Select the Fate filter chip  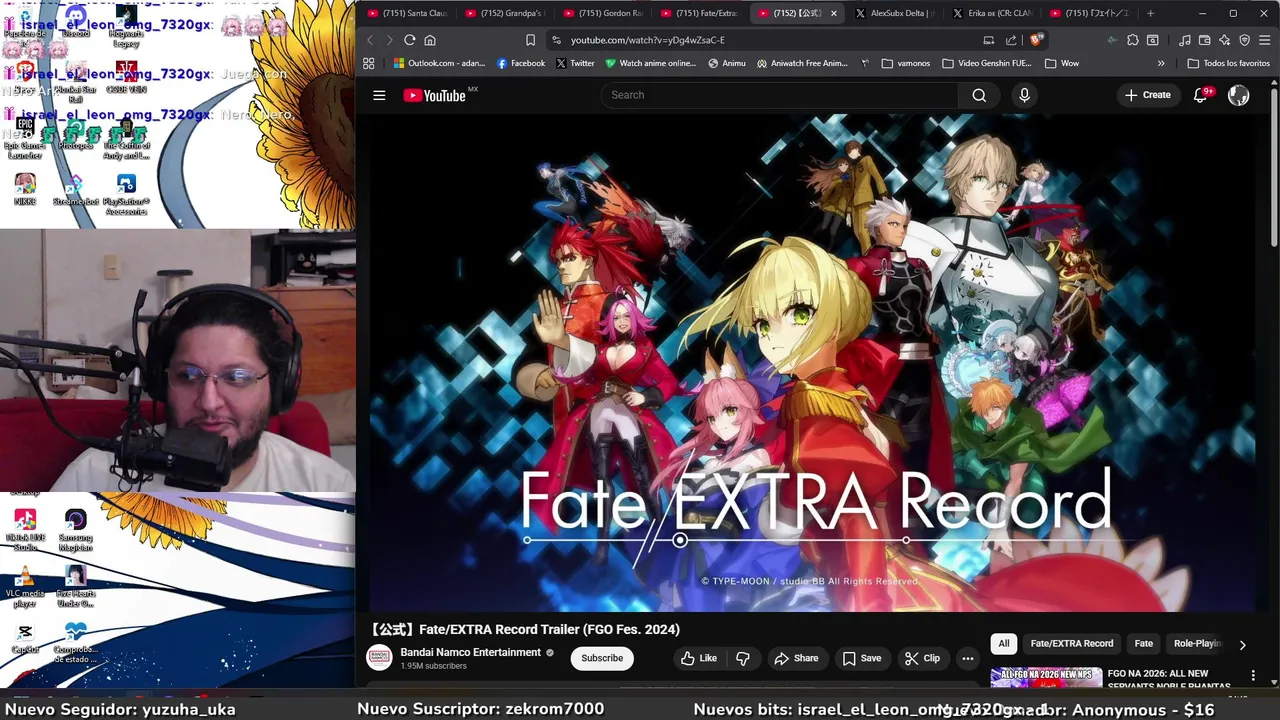point(1143,644)
